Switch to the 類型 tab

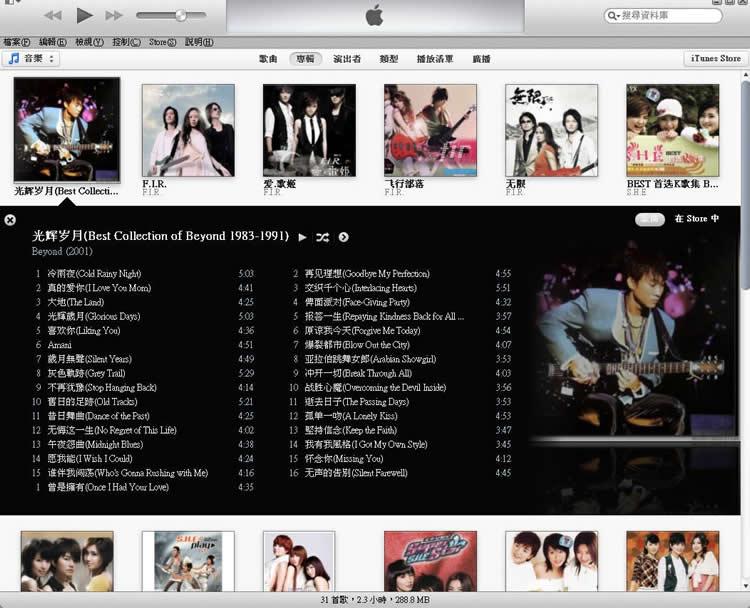[x=388, y=59]
